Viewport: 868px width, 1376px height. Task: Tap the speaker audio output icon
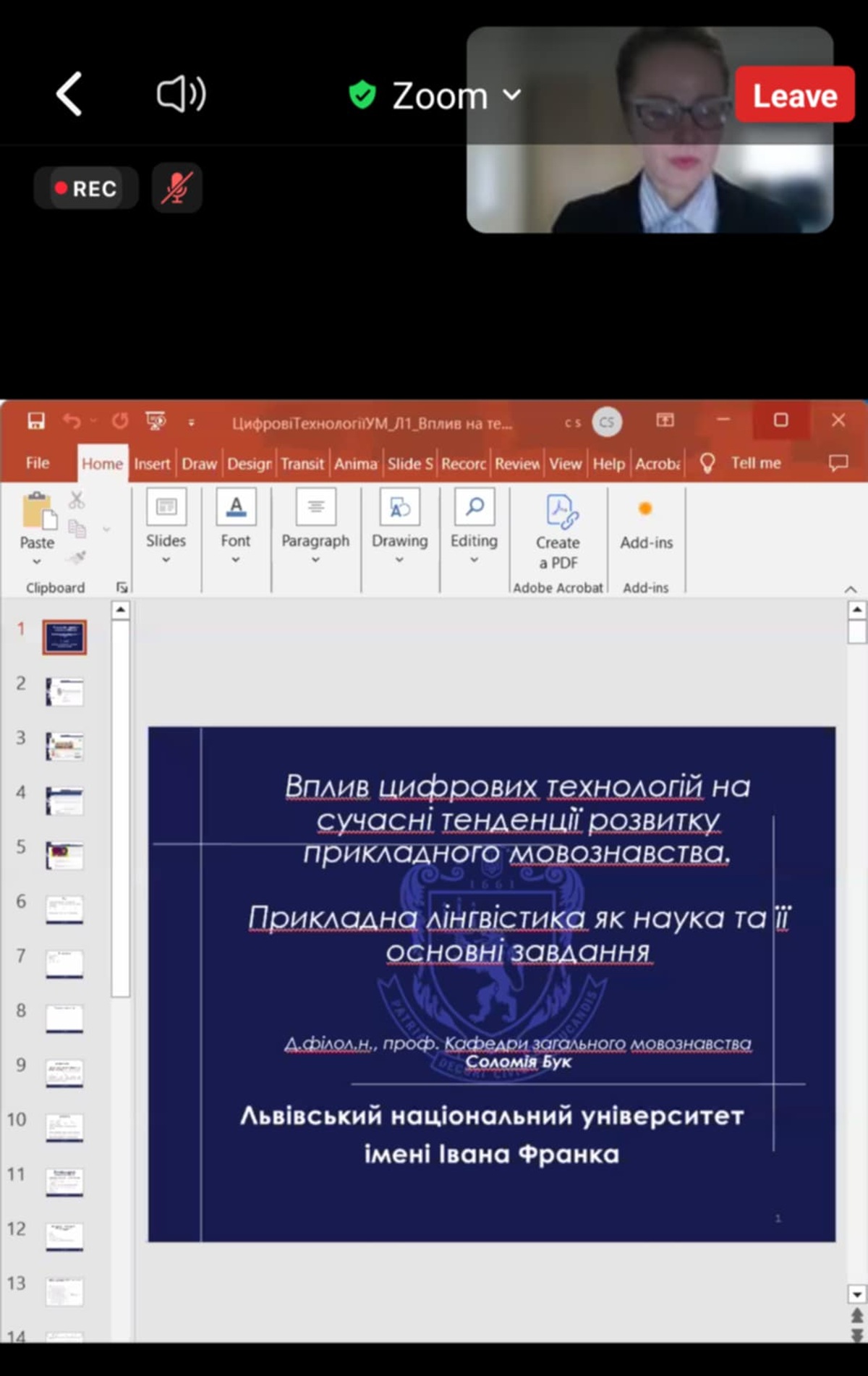click(x=181, y=94)
